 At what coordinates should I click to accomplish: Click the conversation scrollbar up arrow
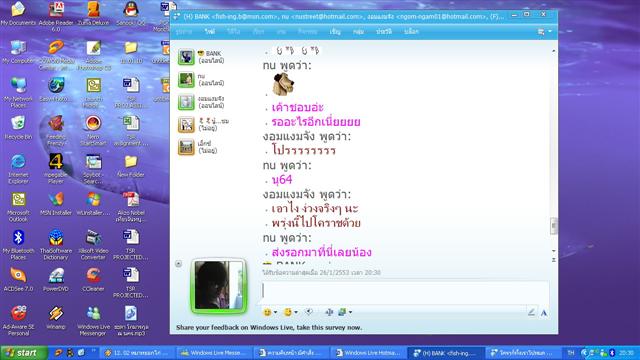tap(553, 51)
